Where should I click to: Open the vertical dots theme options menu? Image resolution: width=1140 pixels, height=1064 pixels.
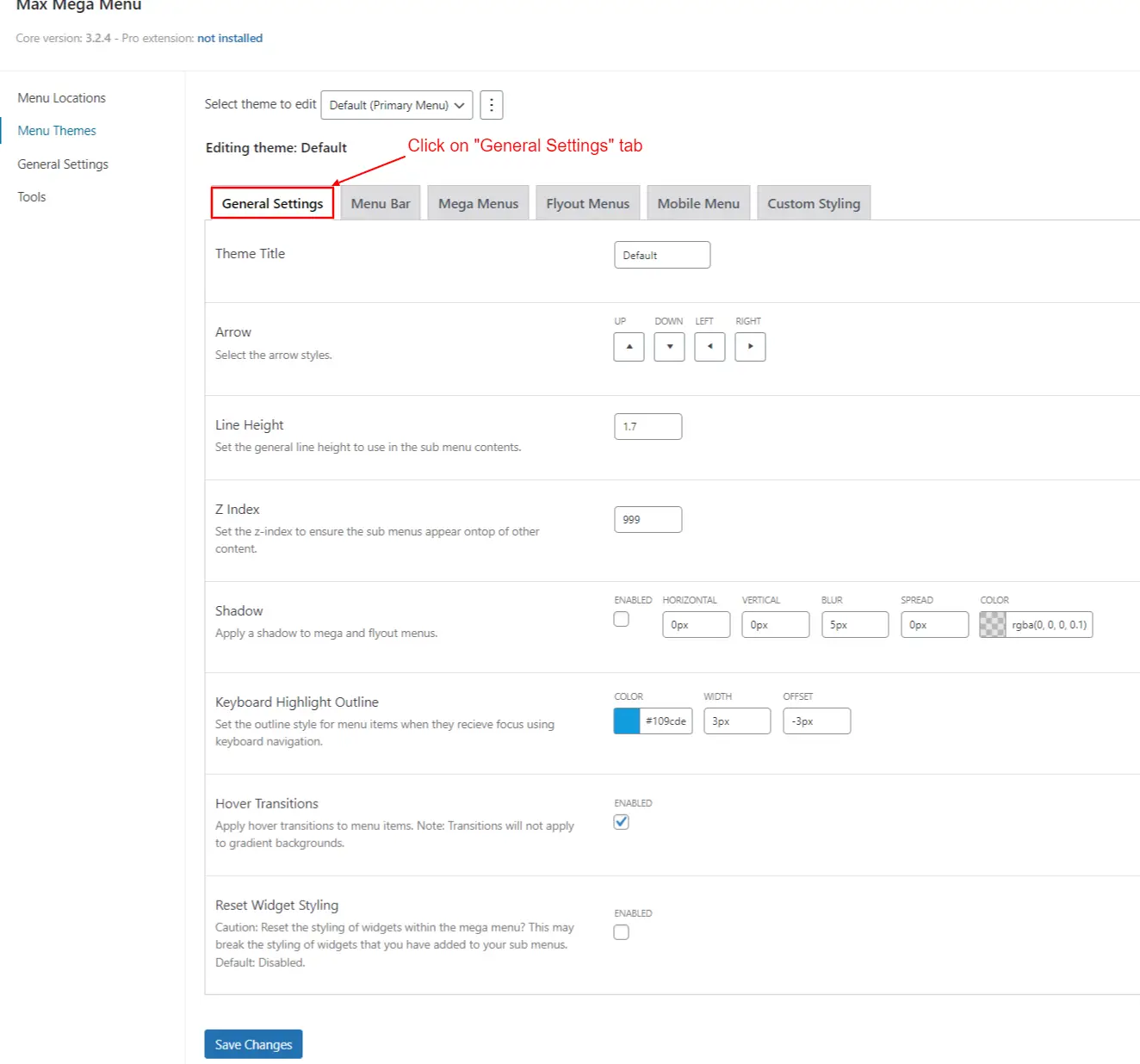tap(491, 104)
